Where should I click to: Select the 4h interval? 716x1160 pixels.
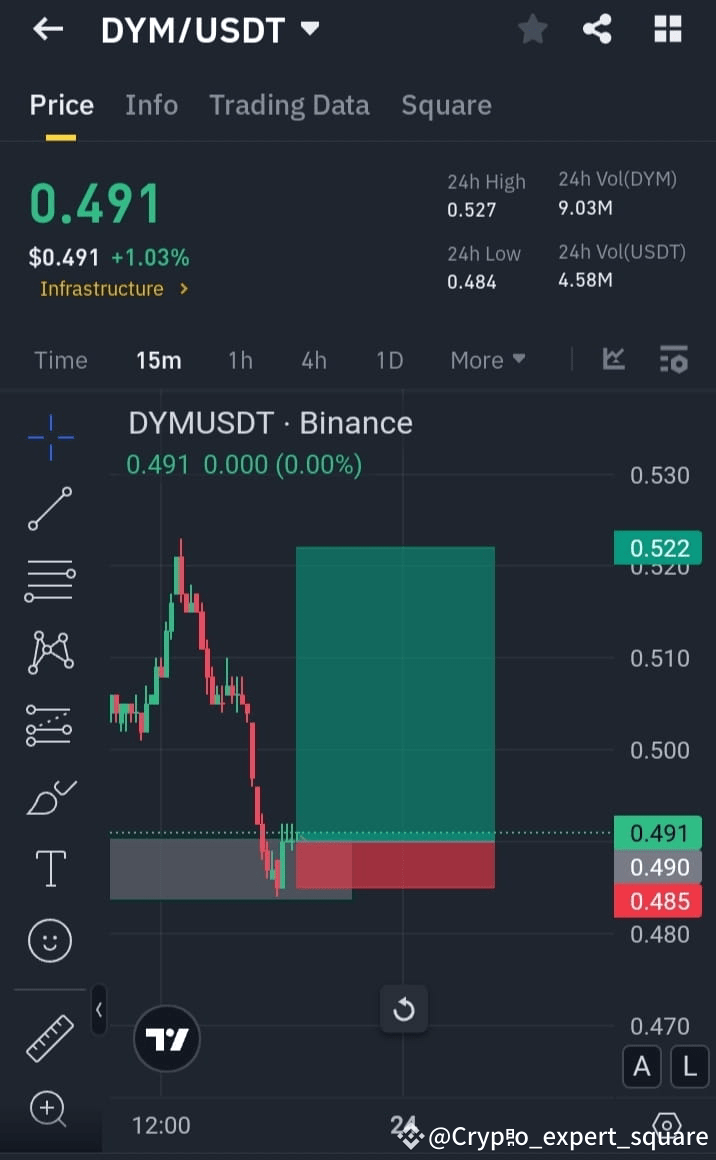[x=314, y=360]
